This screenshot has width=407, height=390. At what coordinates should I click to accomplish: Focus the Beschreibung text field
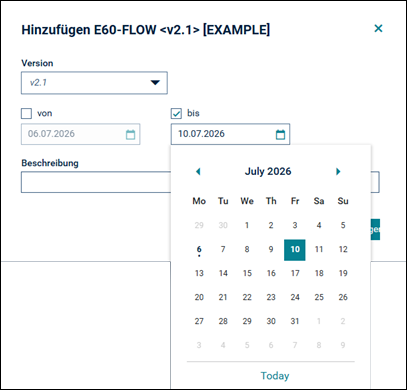point(96,182)
